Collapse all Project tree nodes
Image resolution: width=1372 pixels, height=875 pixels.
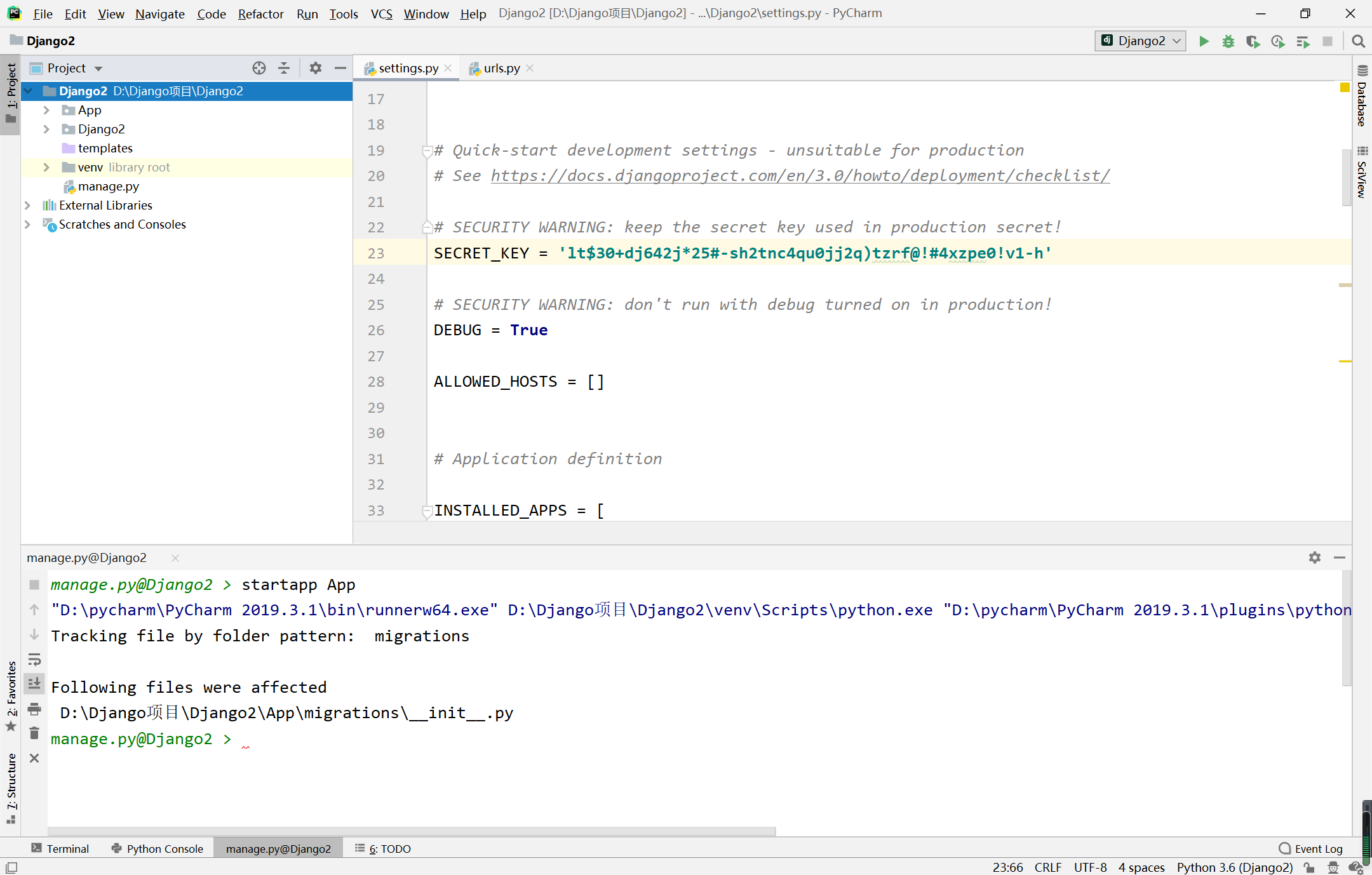click(284, 68)
